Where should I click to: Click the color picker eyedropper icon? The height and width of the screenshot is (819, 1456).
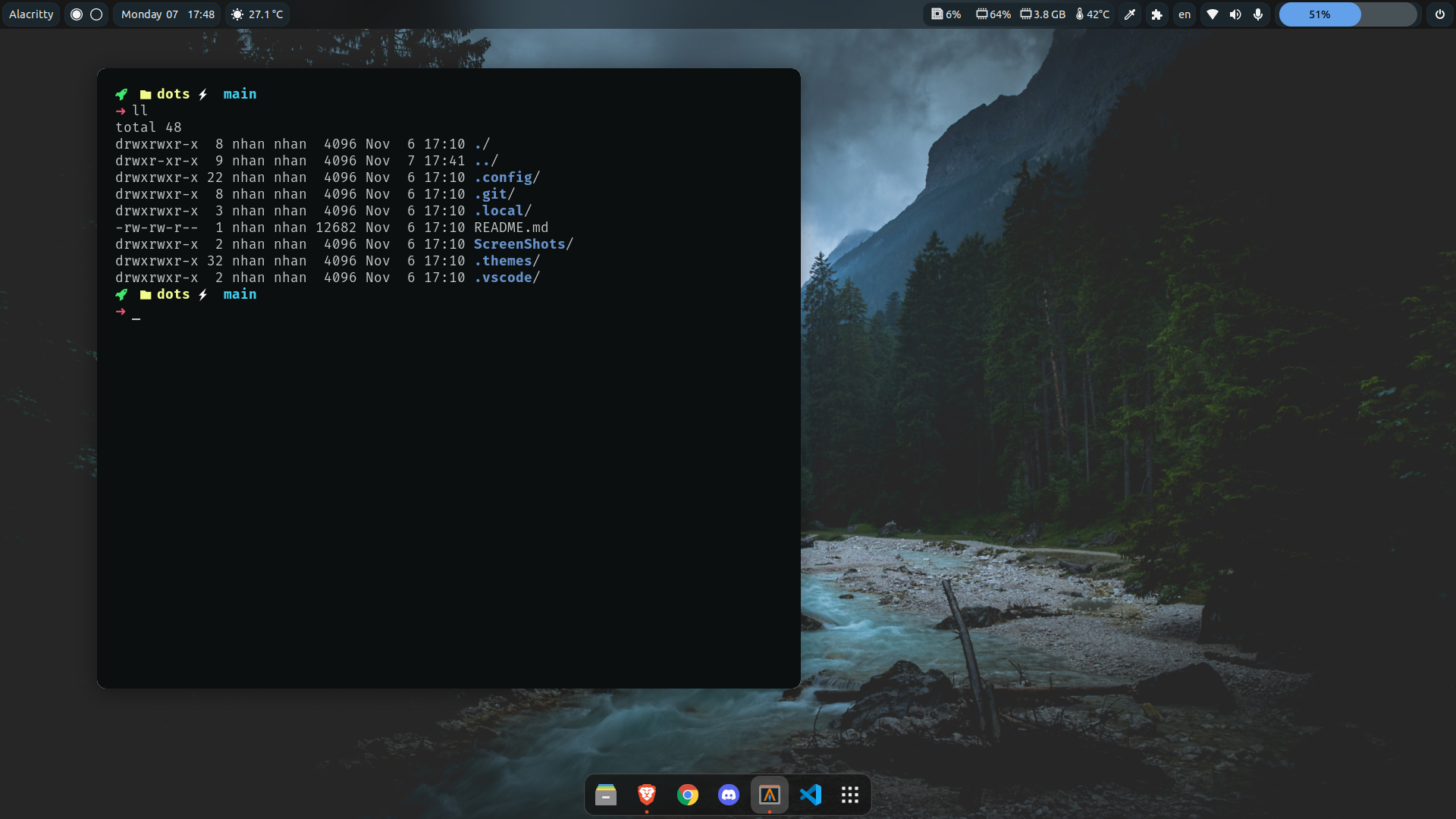tap(1129, 14)
